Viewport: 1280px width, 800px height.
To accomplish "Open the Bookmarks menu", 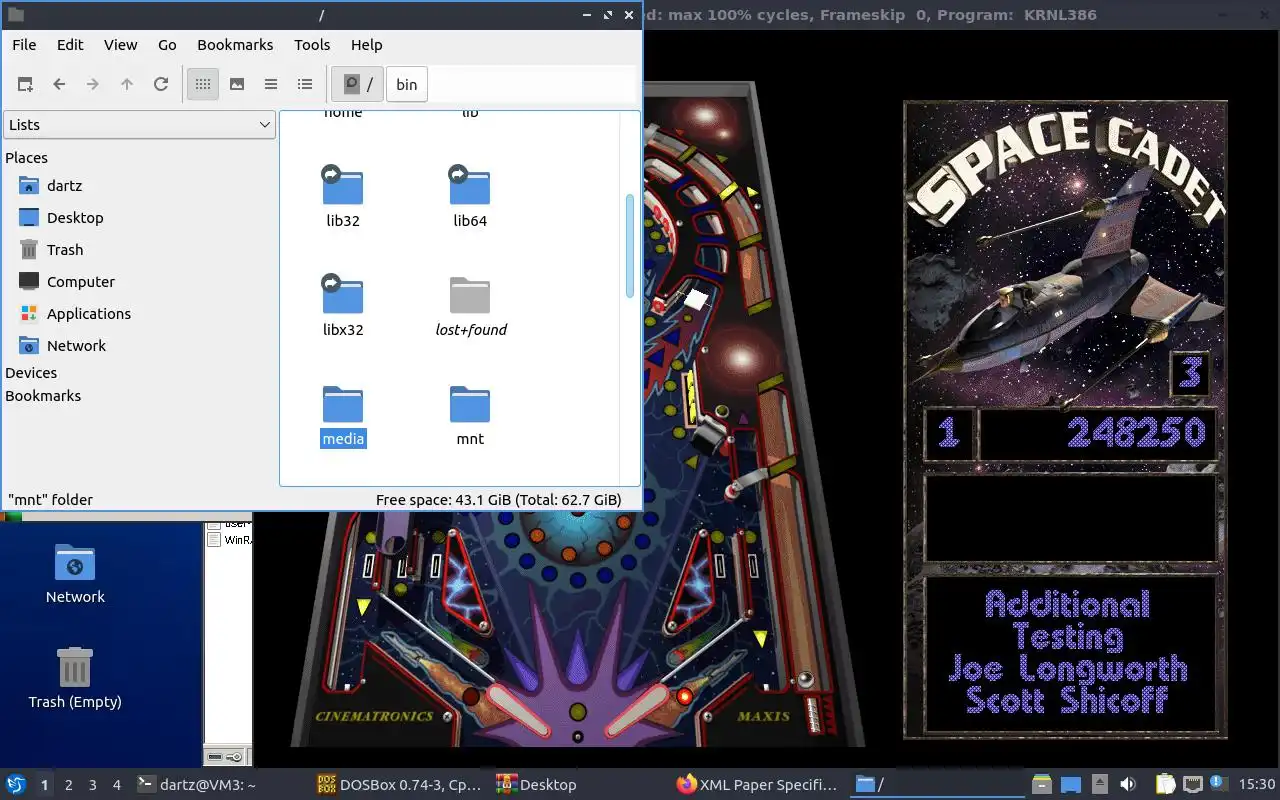I will click(235, 44).
